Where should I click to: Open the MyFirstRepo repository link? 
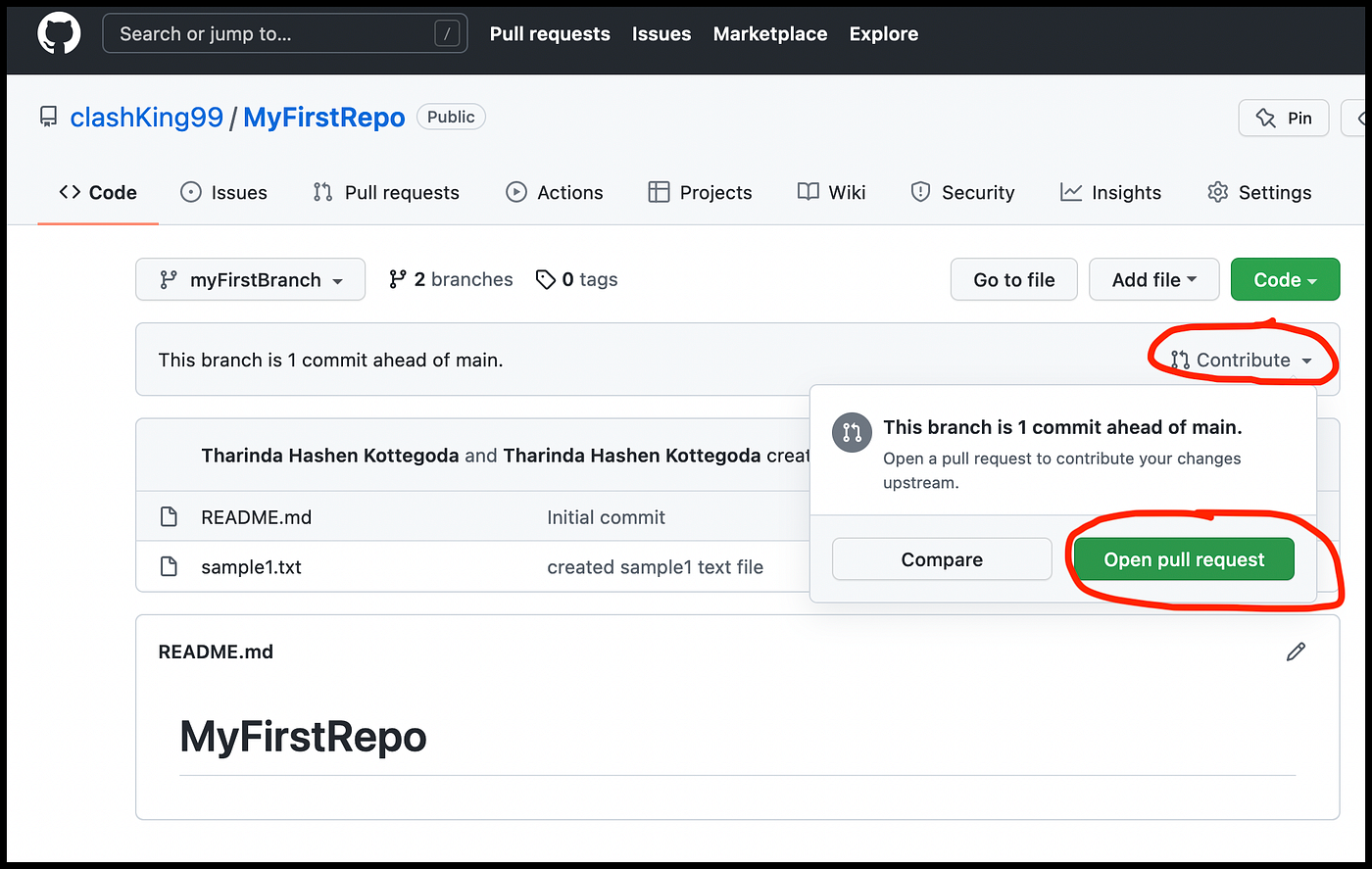pyautogui.click(x=324, y=118)
